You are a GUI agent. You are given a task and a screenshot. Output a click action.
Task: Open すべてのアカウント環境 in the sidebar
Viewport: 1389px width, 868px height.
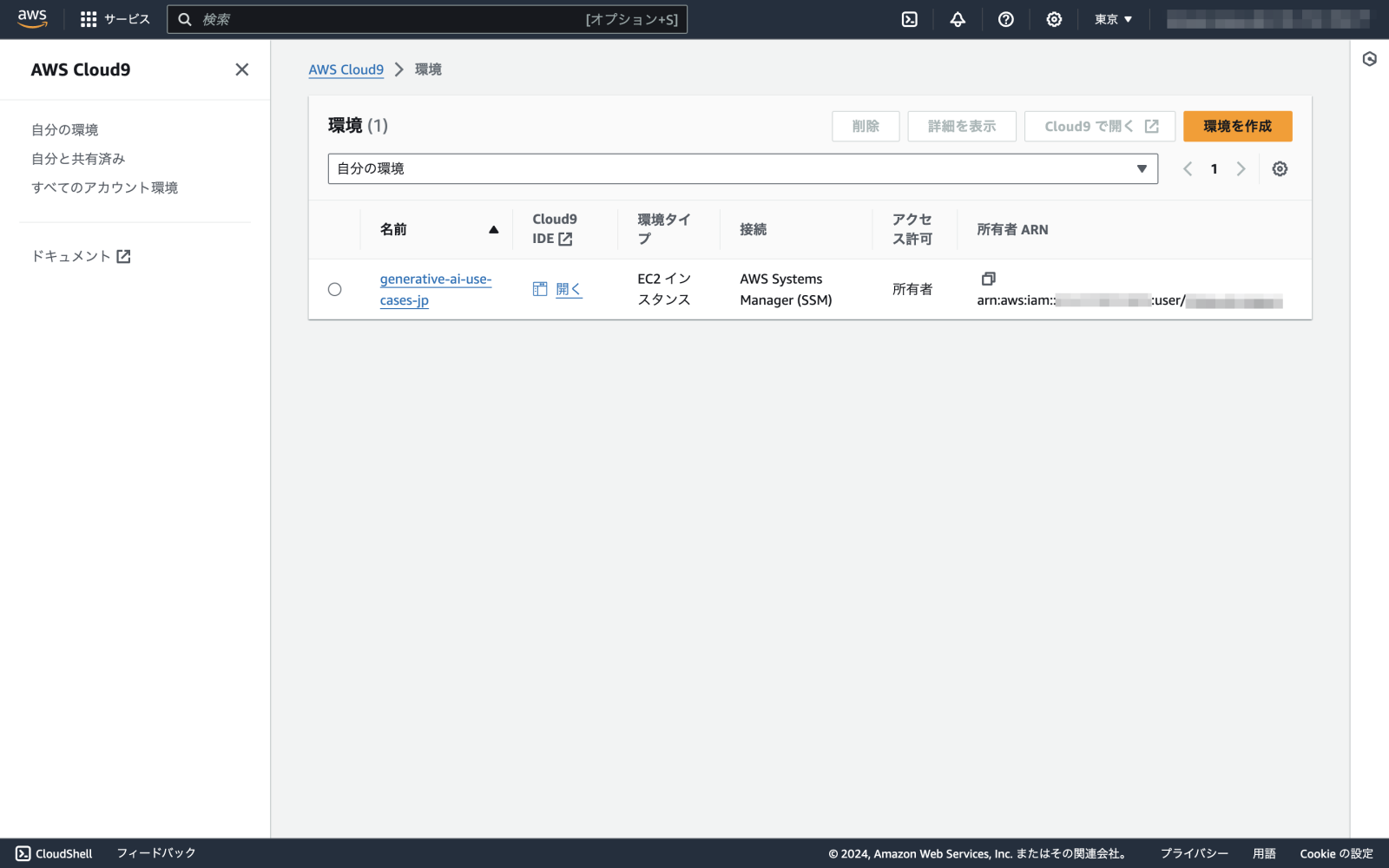[104, 187]
